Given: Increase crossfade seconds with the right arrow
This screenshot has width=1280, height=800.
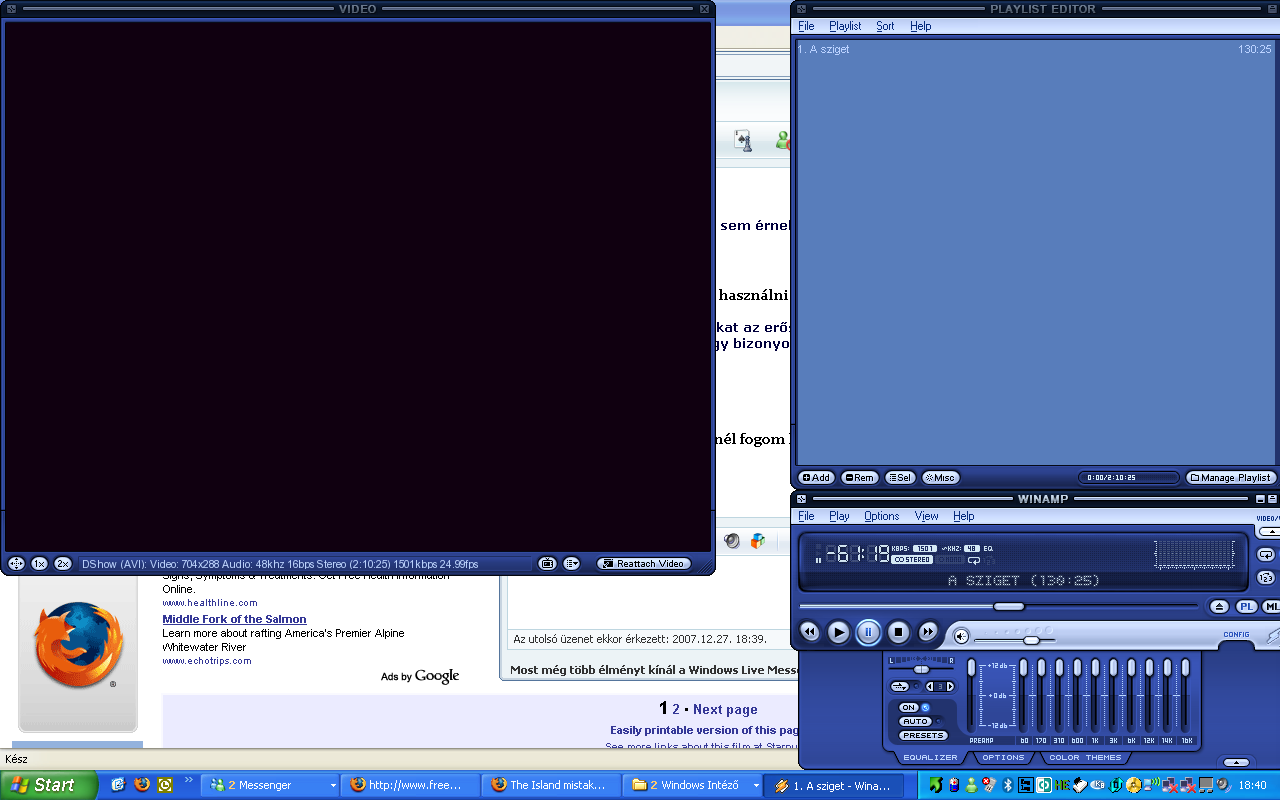Looking at the screenshot, I should [950, 687].
